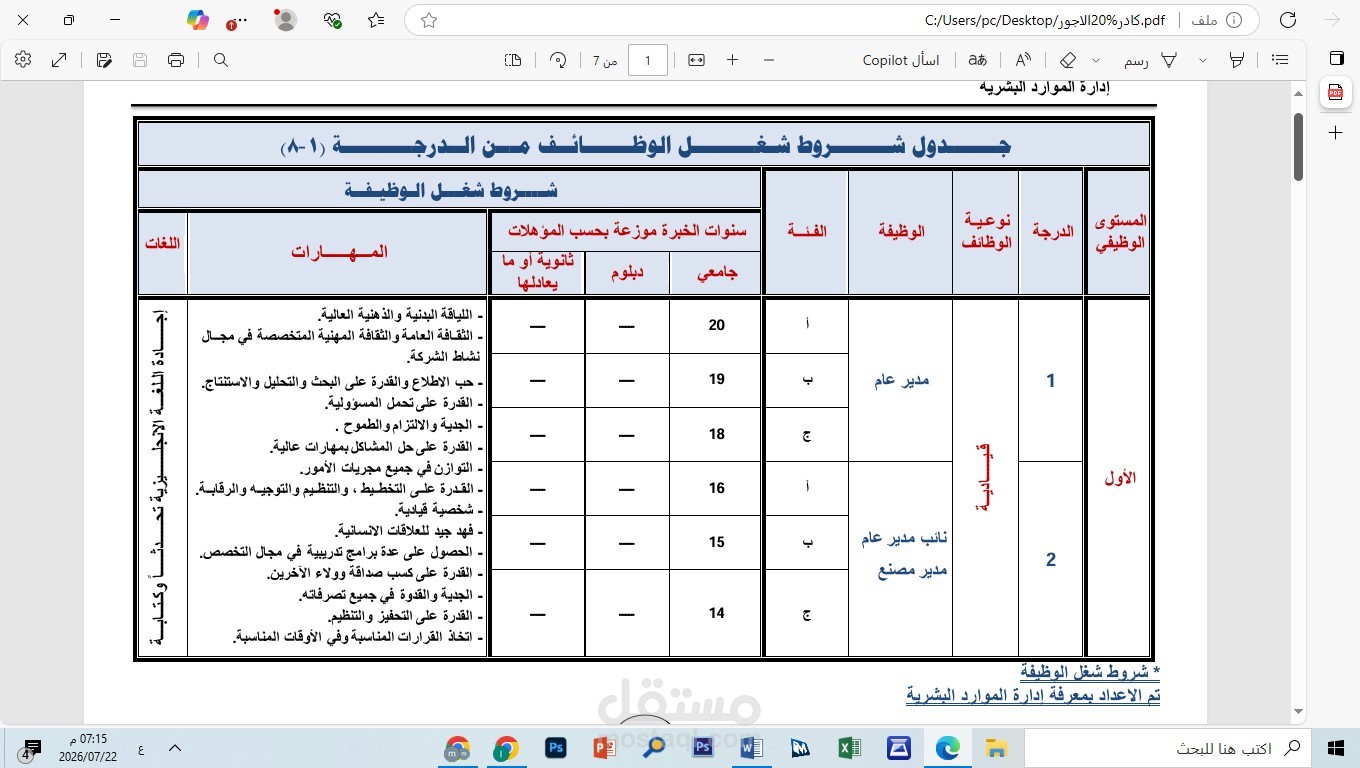Open Excel from the taskbar
Viewport: 1360px width, 768px height.
coord(849,747)
